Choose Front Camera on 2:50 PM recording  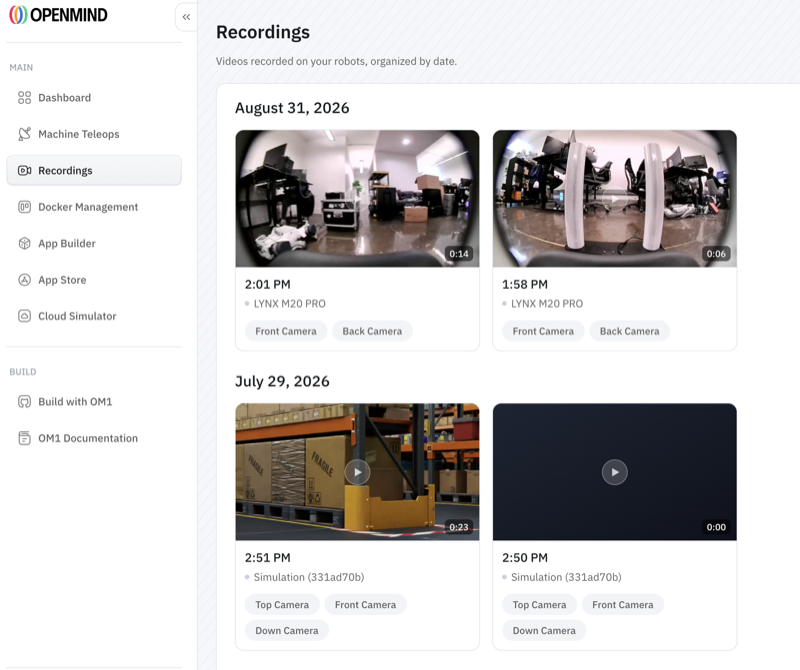pos(622,605)
